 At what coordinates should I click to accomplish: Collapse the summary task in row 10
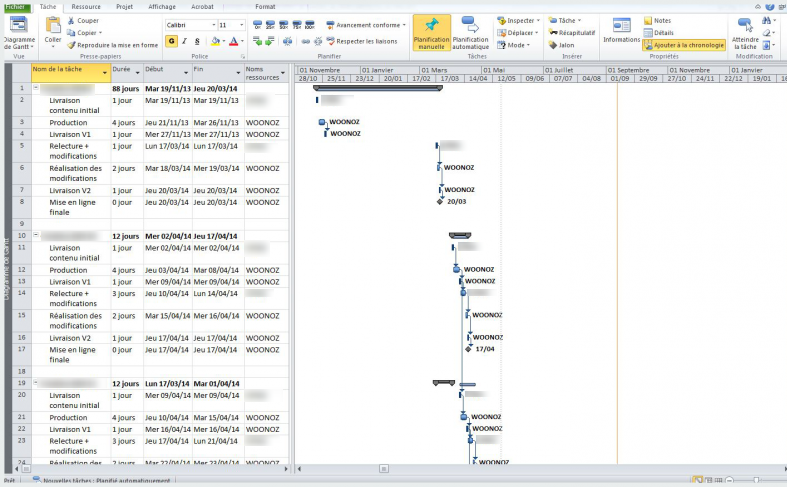click(x=36, y=235)
